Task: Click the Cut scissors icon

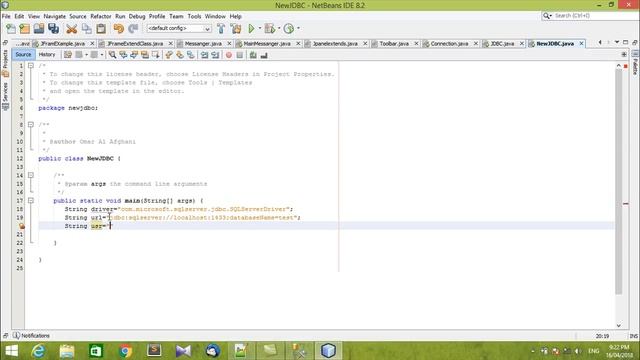Action: coord(71,29)
